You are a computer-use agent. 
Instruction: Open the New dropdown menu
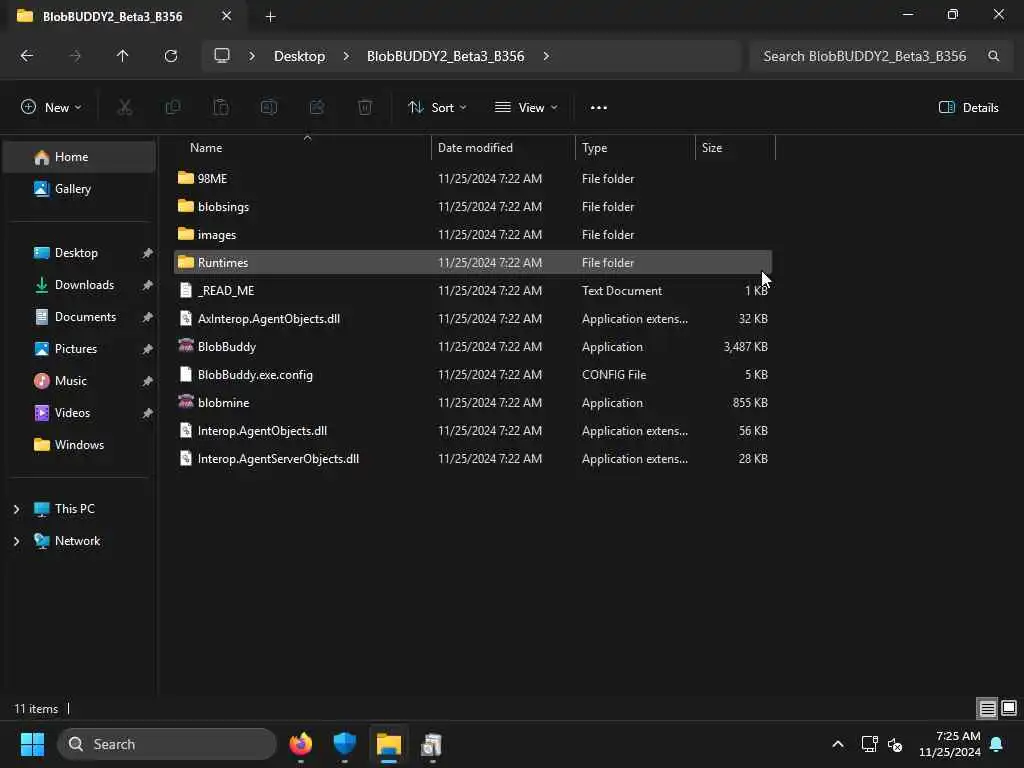click(x=51, y=107)
